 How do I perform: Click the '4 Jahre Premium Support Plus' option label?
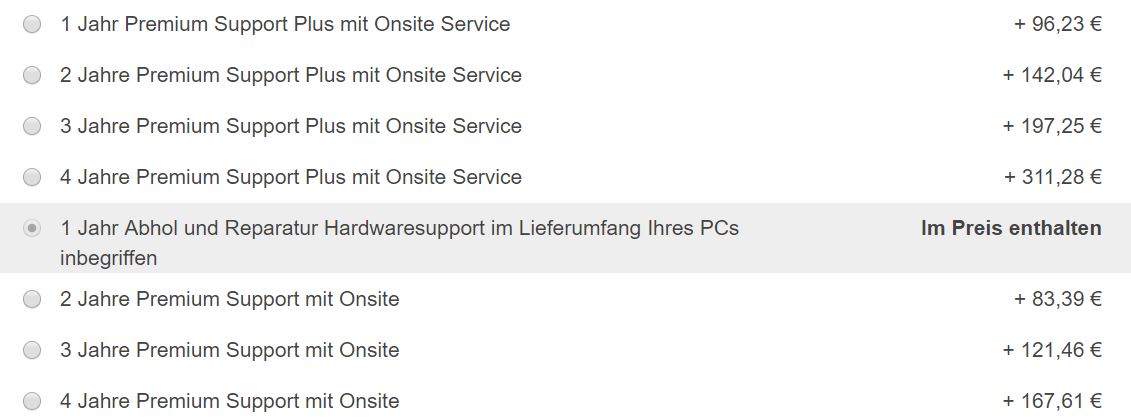coord(291,177)
